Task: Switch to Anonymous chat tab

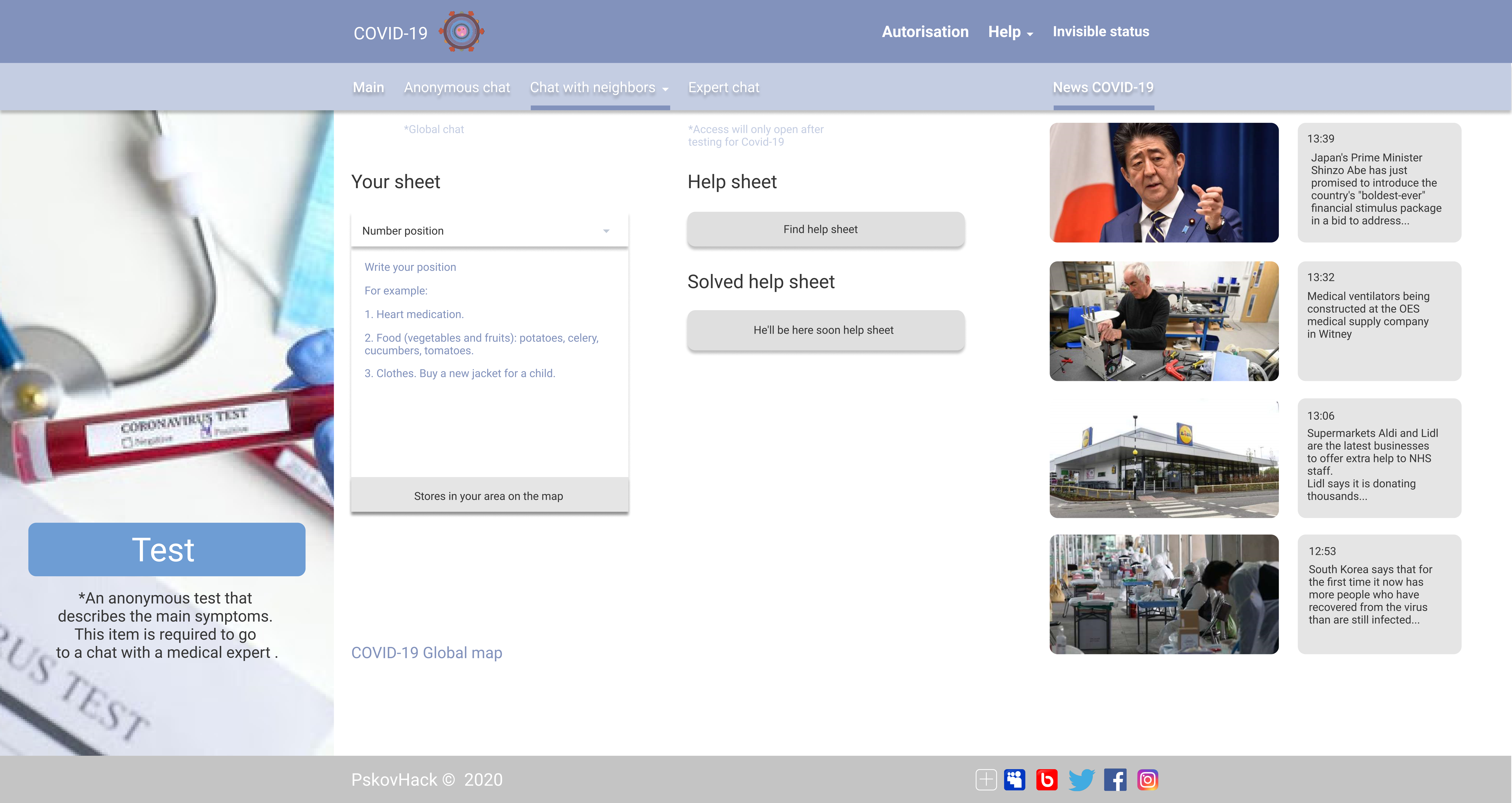Action: coord(457,87)
